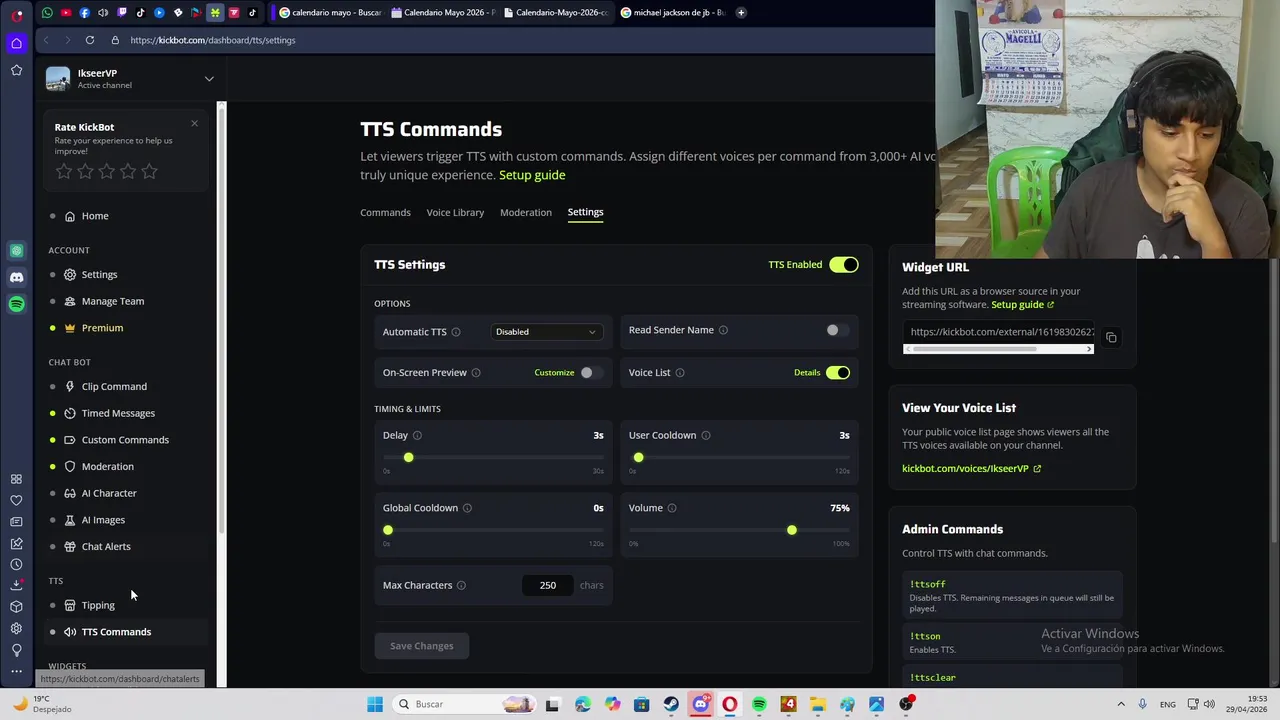Open Steam from the Windows taskbar
1280x720 pixels.
point(671,704)
